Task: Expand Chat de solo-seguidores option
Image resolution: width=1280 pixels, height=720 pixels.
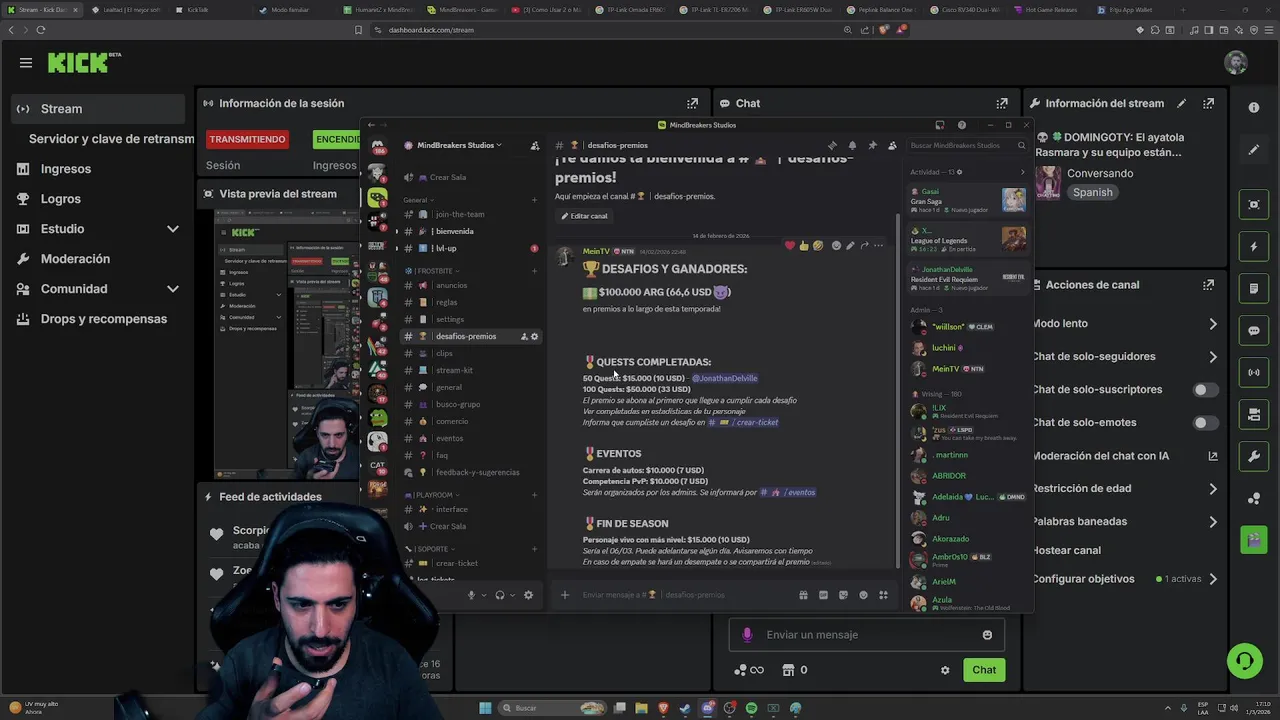Action: pos(1213,357)
